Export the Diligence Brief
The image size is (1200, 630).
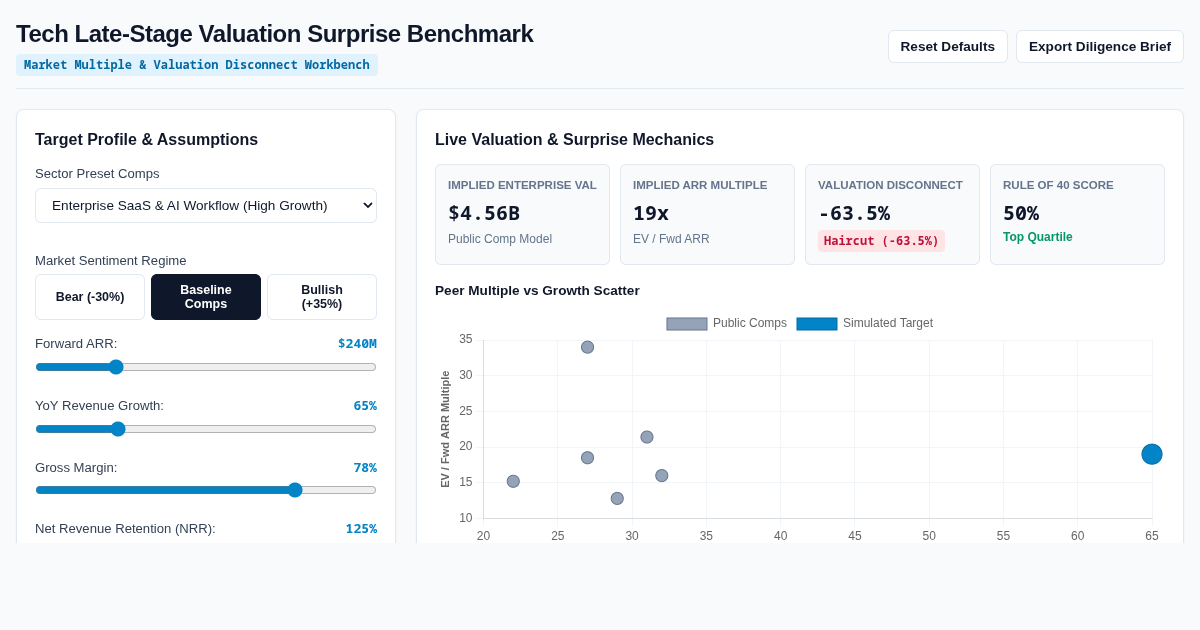coord(1099,46)
